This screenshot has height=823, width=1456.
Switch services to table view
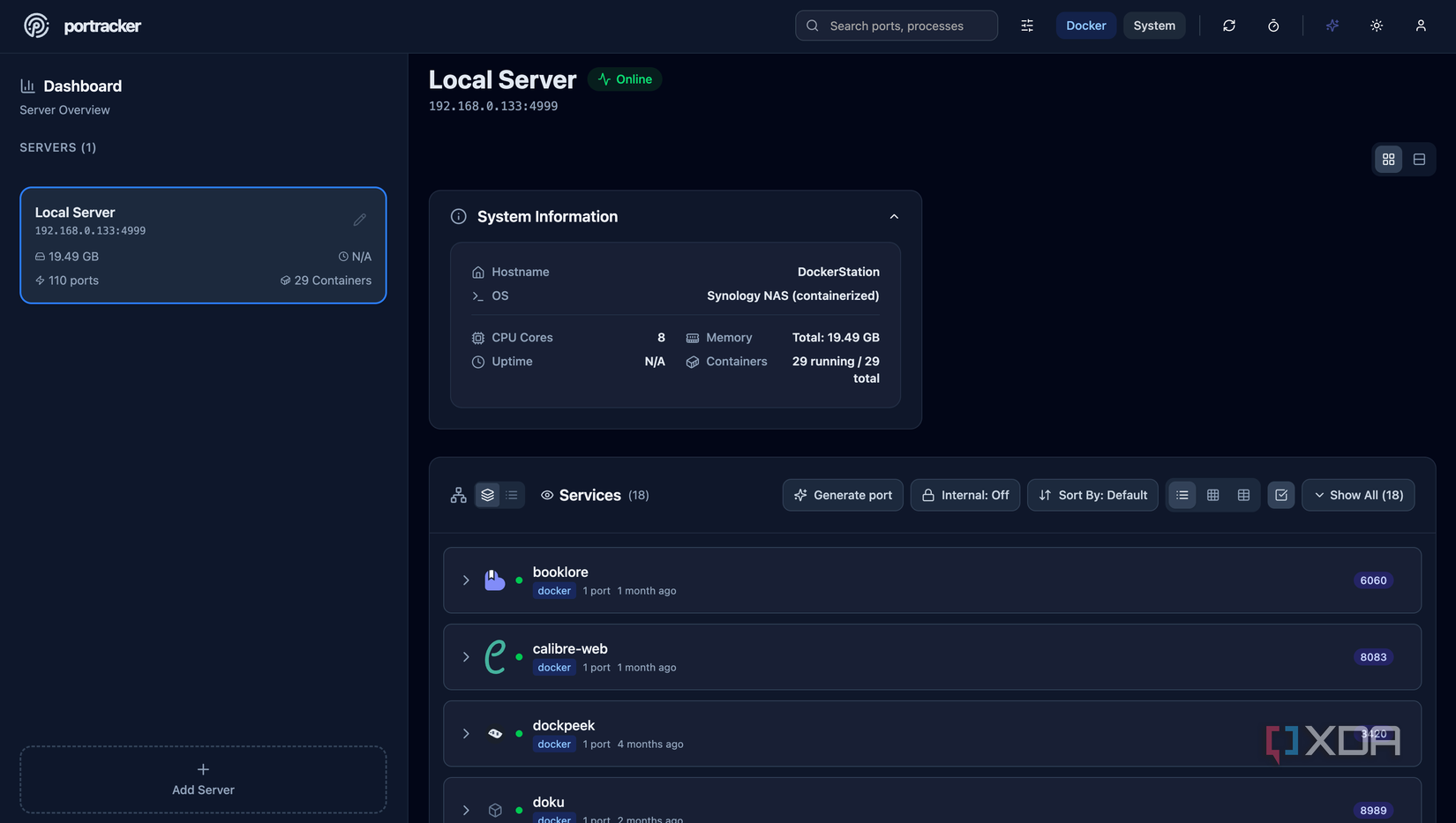coord(1244,496)
